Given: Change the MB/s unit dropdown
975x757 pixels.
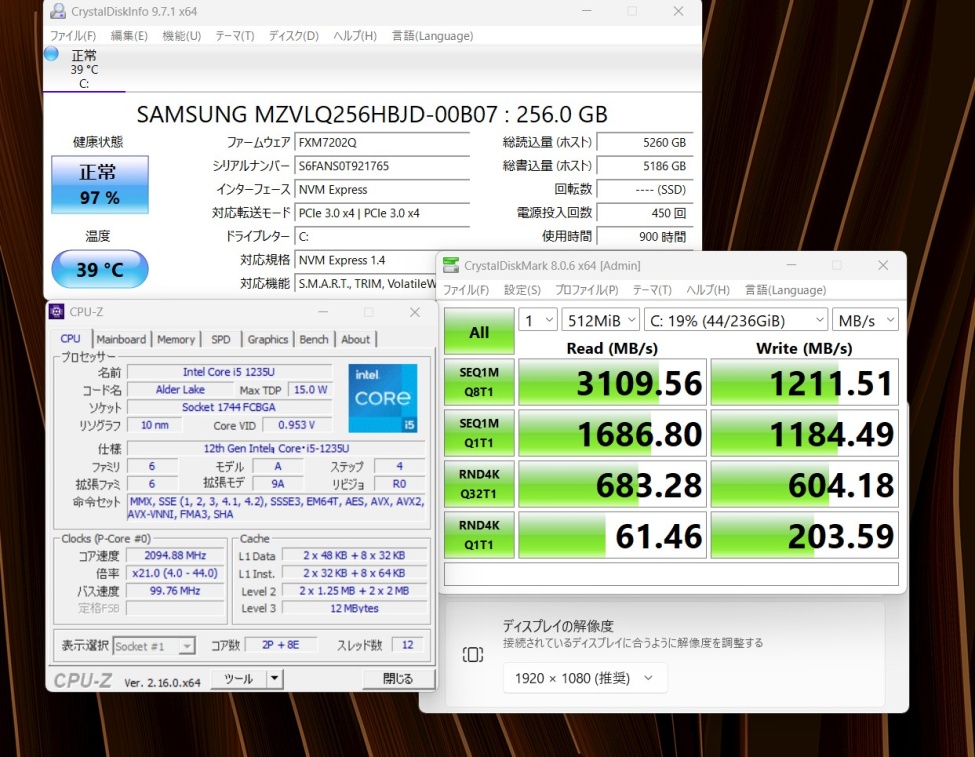Looking at the screenshot, I should (865, 320).
